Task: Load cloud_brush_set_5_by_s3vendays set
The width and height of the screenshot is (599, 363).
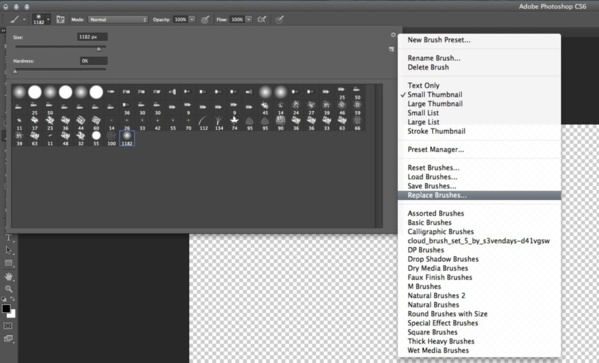Action: [479, 241]
